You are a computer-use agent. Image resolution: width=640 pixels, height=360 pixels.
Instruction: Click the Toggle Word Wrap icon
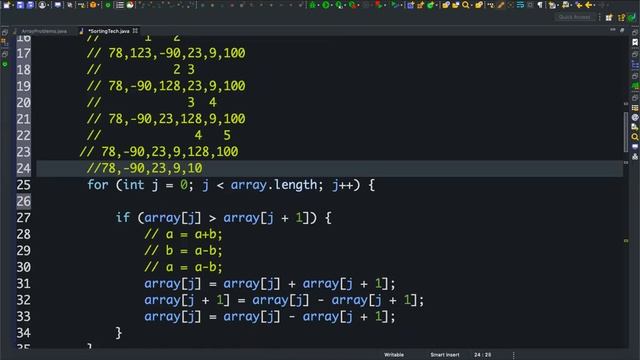520,5
